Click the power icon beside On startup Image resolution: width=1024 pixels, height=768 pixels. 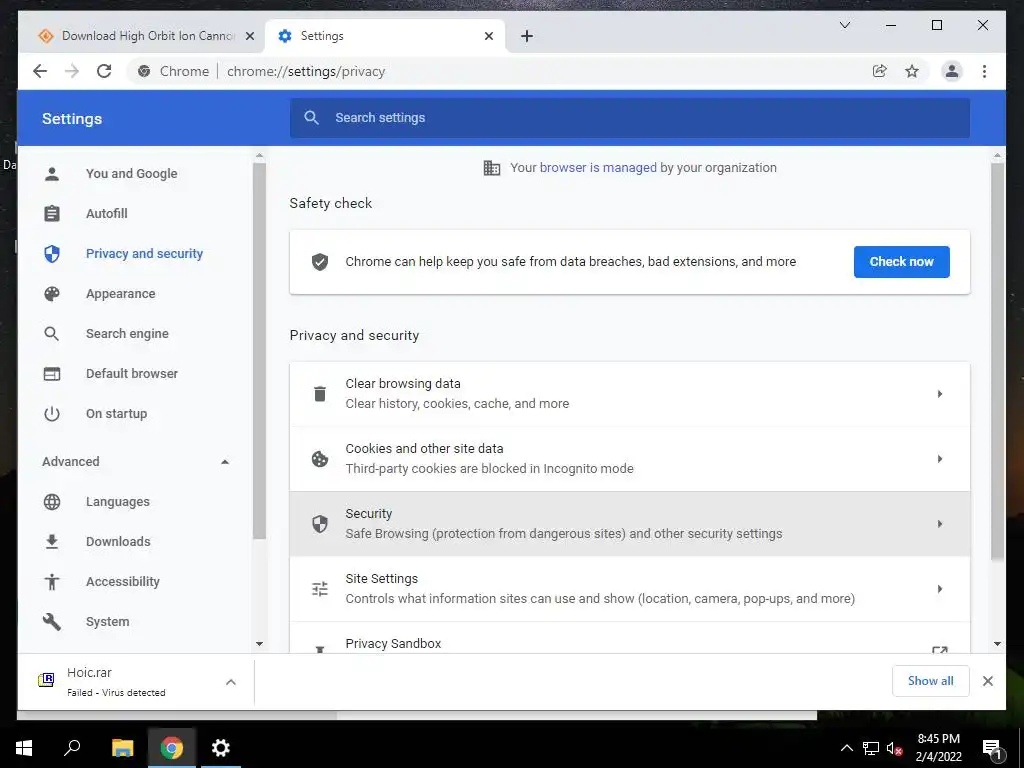[x=52, y=413]
